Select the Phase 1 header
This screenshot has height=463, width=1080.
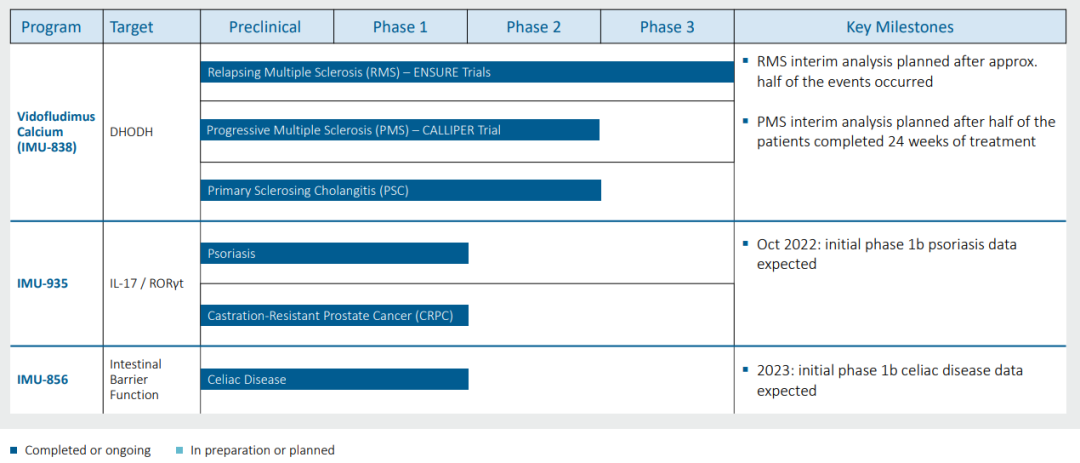(x=400, y=27)
